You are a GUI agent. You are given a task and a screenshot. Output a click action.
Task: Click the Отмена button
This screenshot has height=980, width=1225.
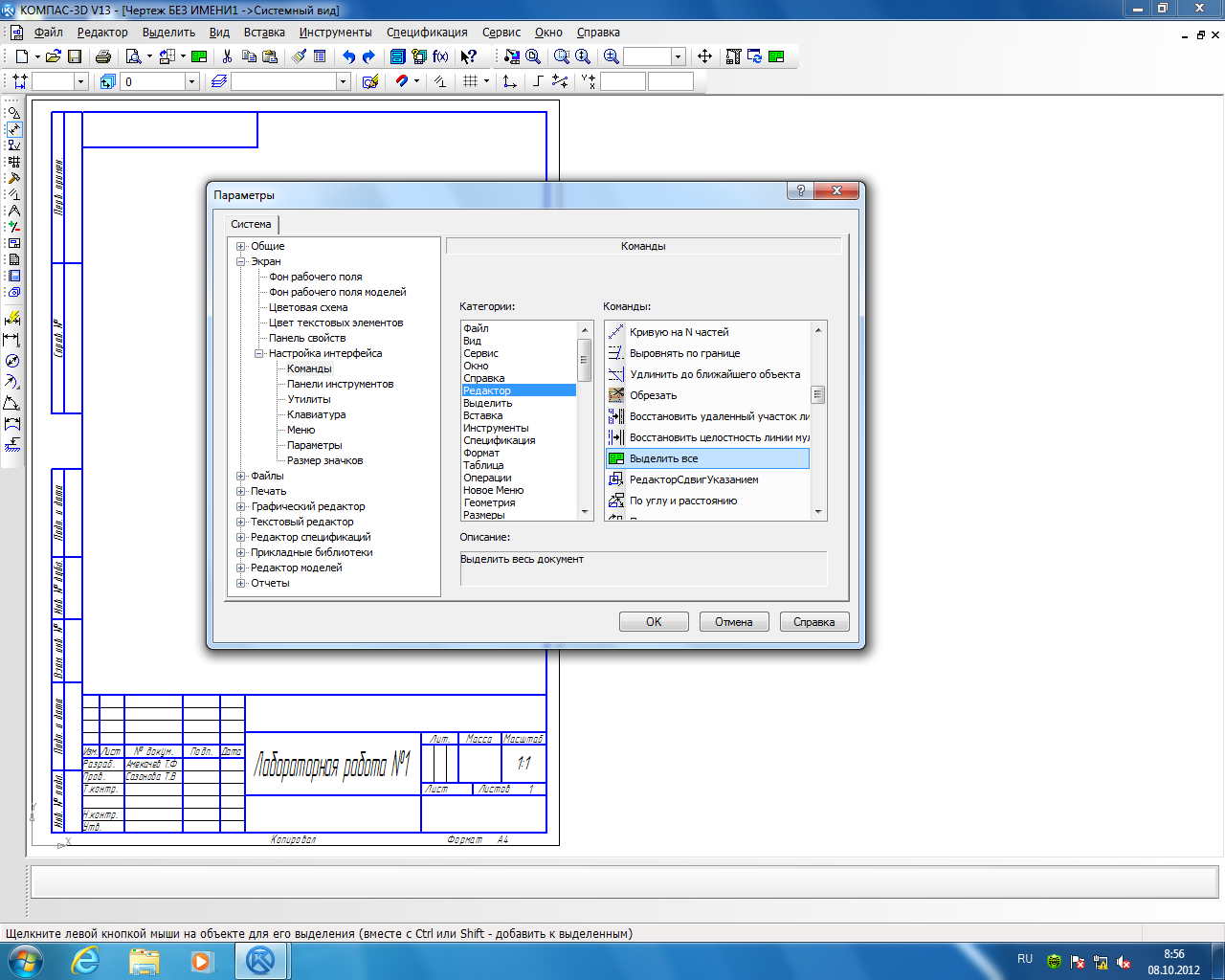pos(734,622)
